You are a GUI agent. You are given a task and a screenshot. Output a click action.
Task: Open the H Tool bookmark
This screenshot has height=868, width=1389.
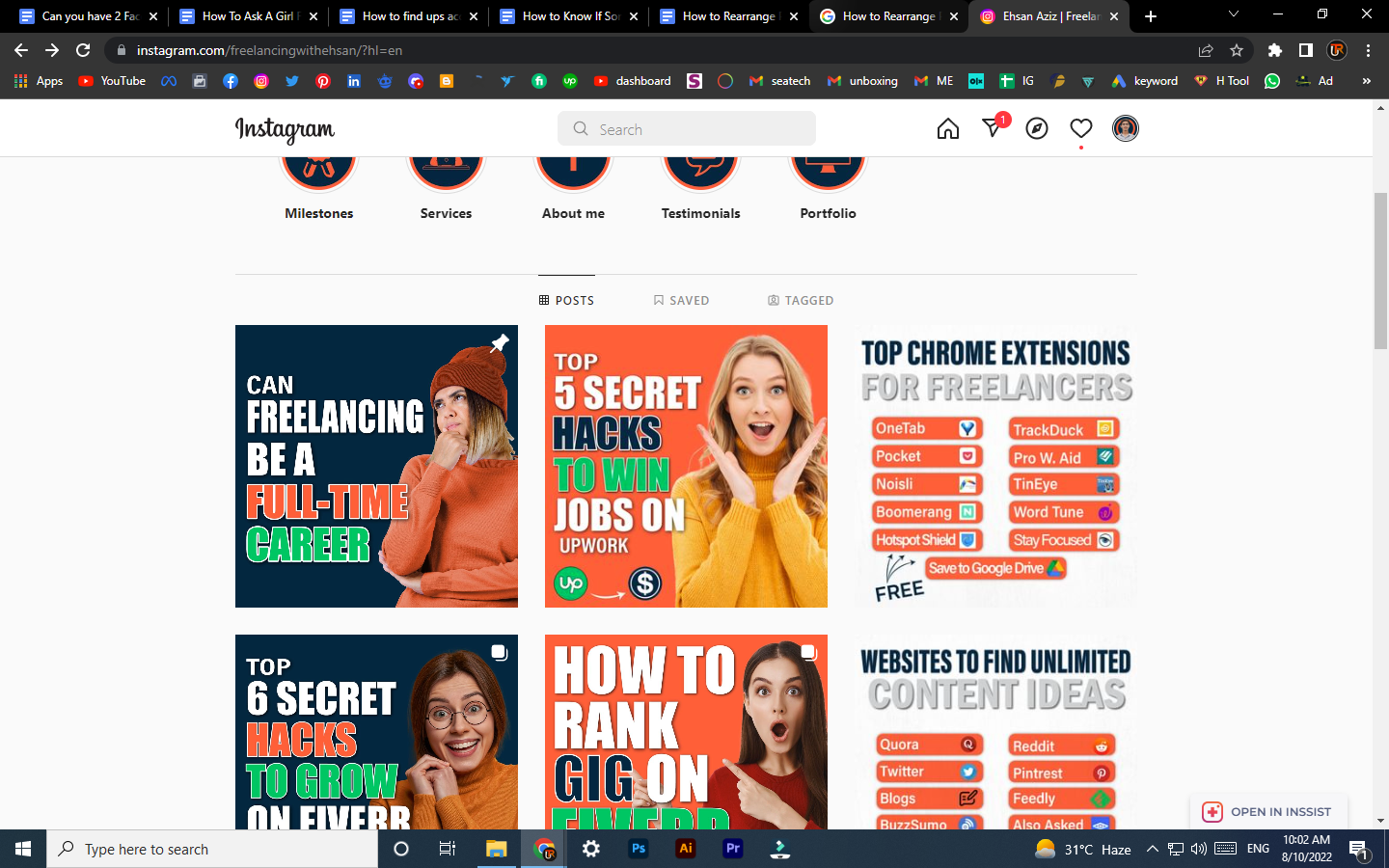click(1222, 81)
